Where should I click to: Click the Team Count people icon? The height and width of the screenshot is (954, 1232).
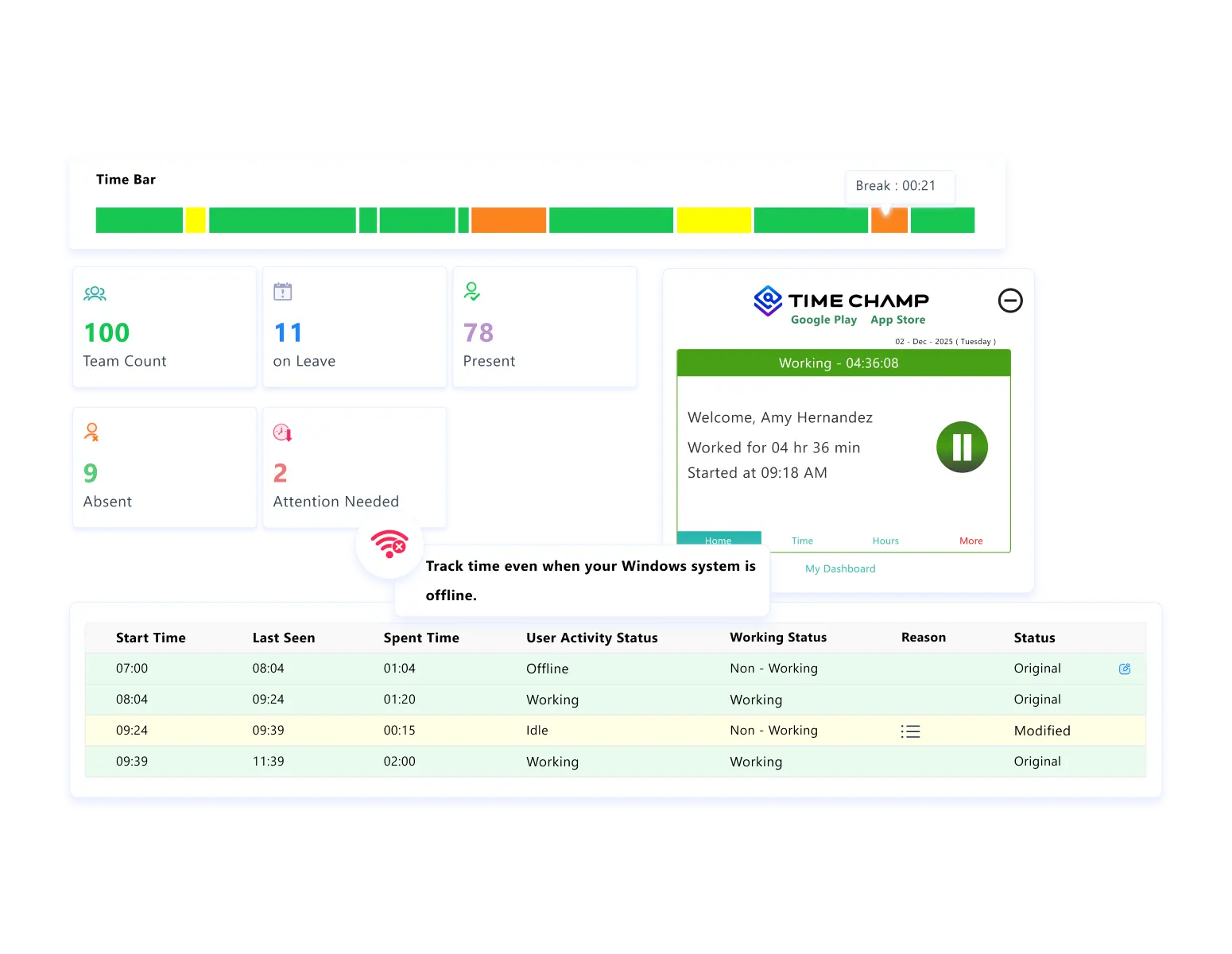95,293
